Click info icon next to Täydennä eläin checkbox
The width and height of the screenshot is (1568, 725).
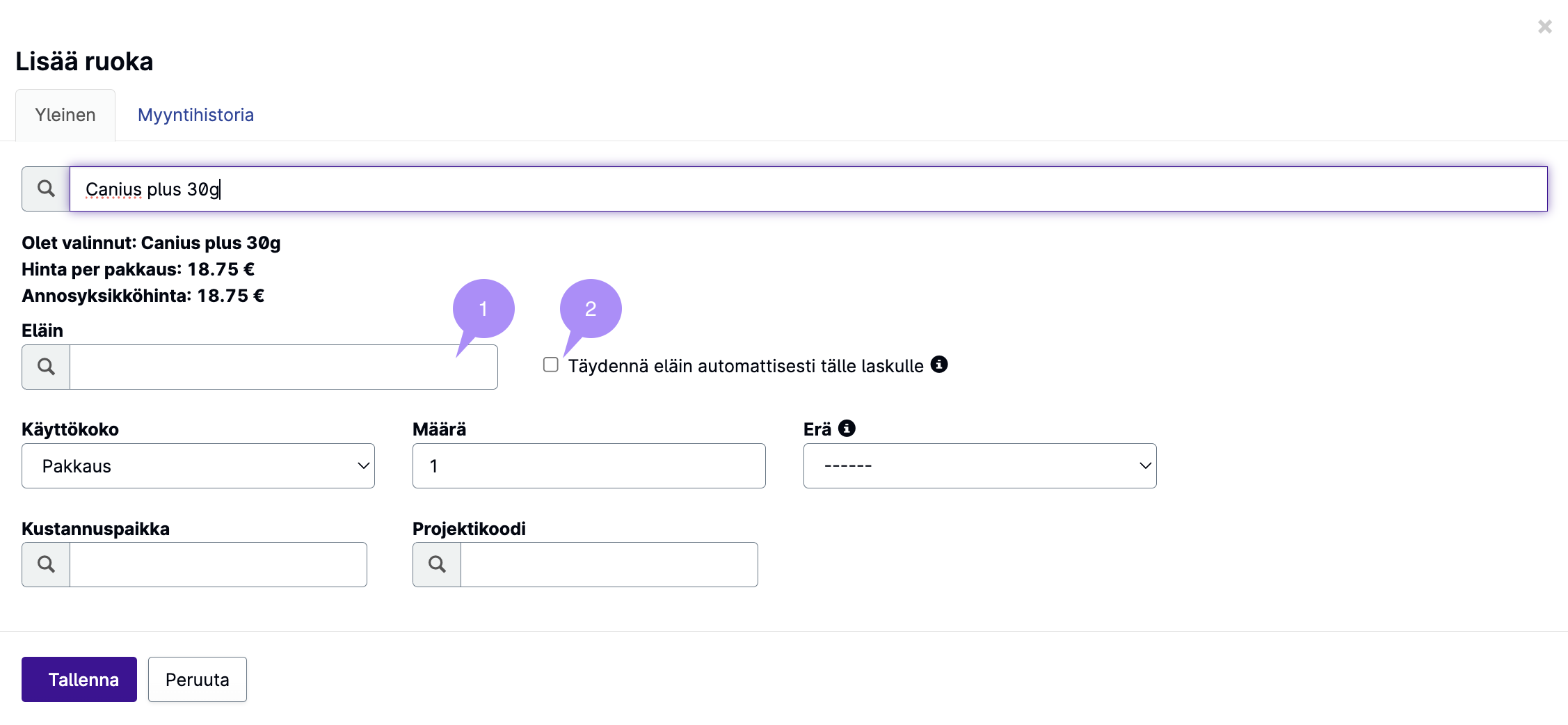939,365
